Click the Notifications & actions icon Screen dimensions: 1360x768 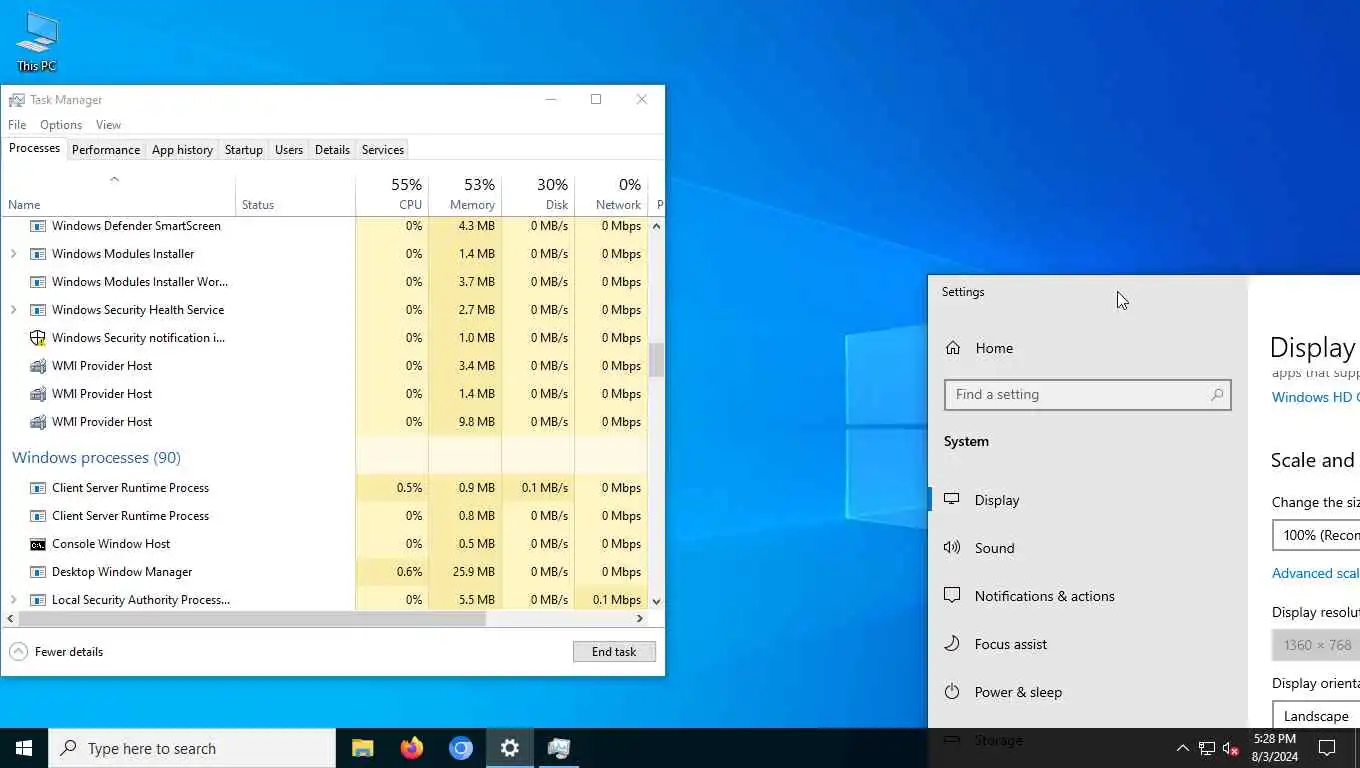point(952,595)
